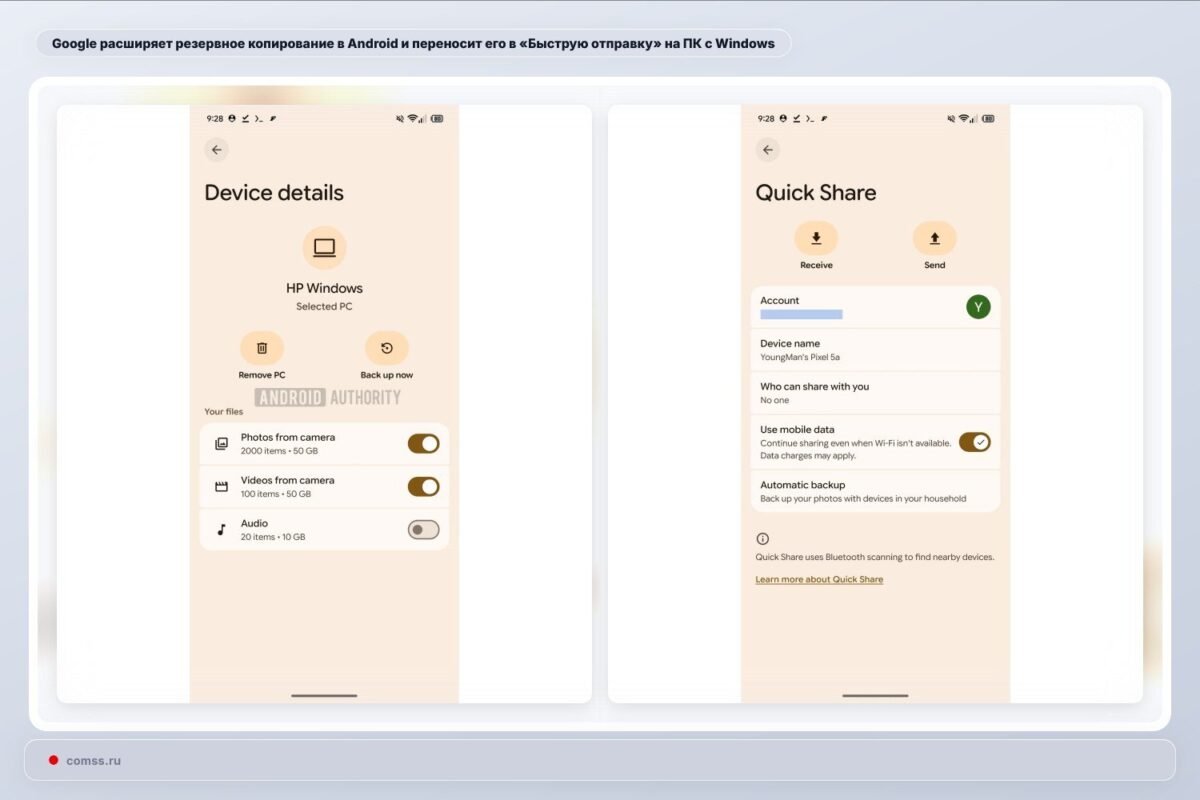Open the Device name setting
Image resolution: width=1200 pixels, height=800 pixels.
[875, 350]
